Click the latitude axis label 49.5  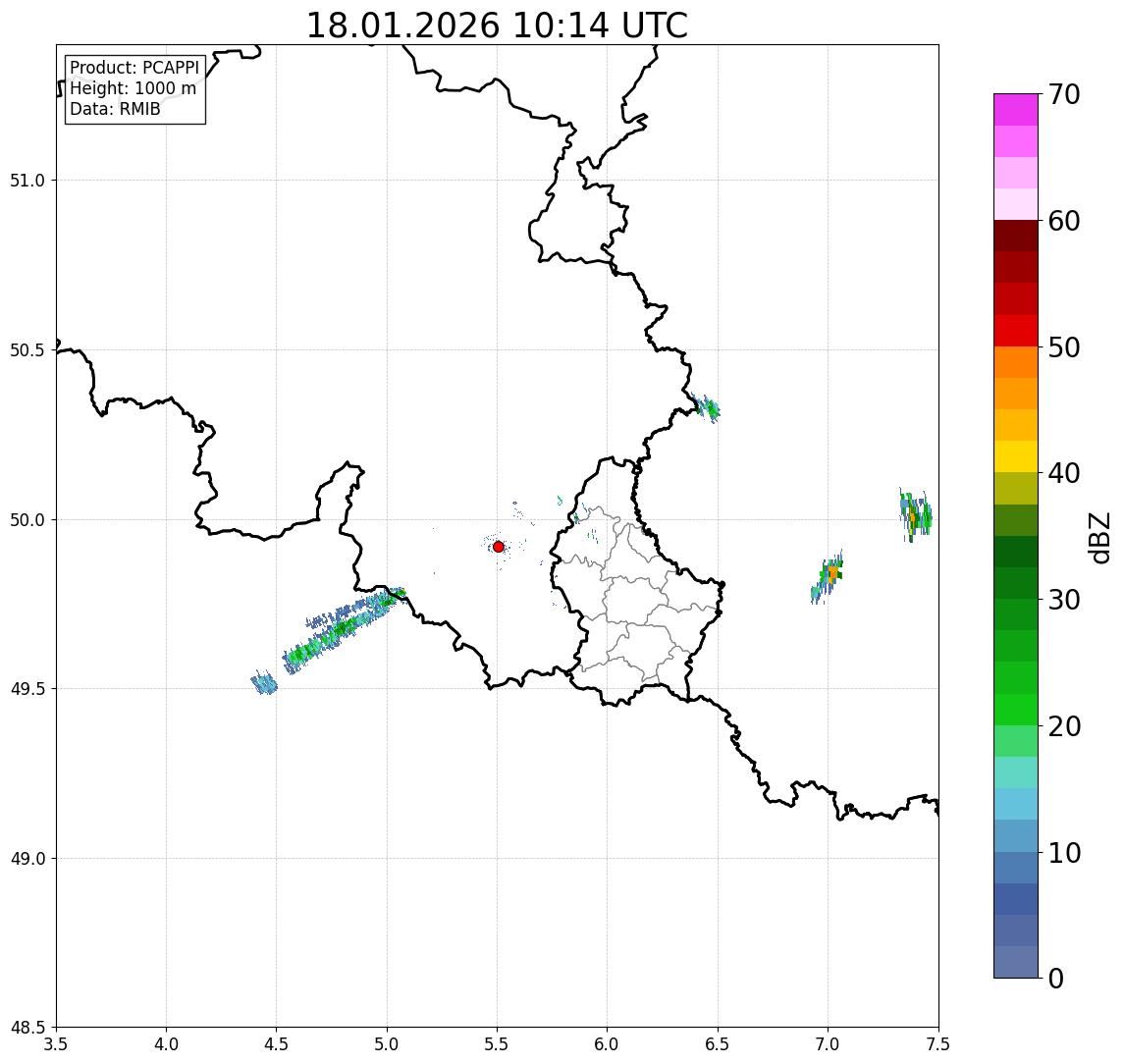coord(27,689)
